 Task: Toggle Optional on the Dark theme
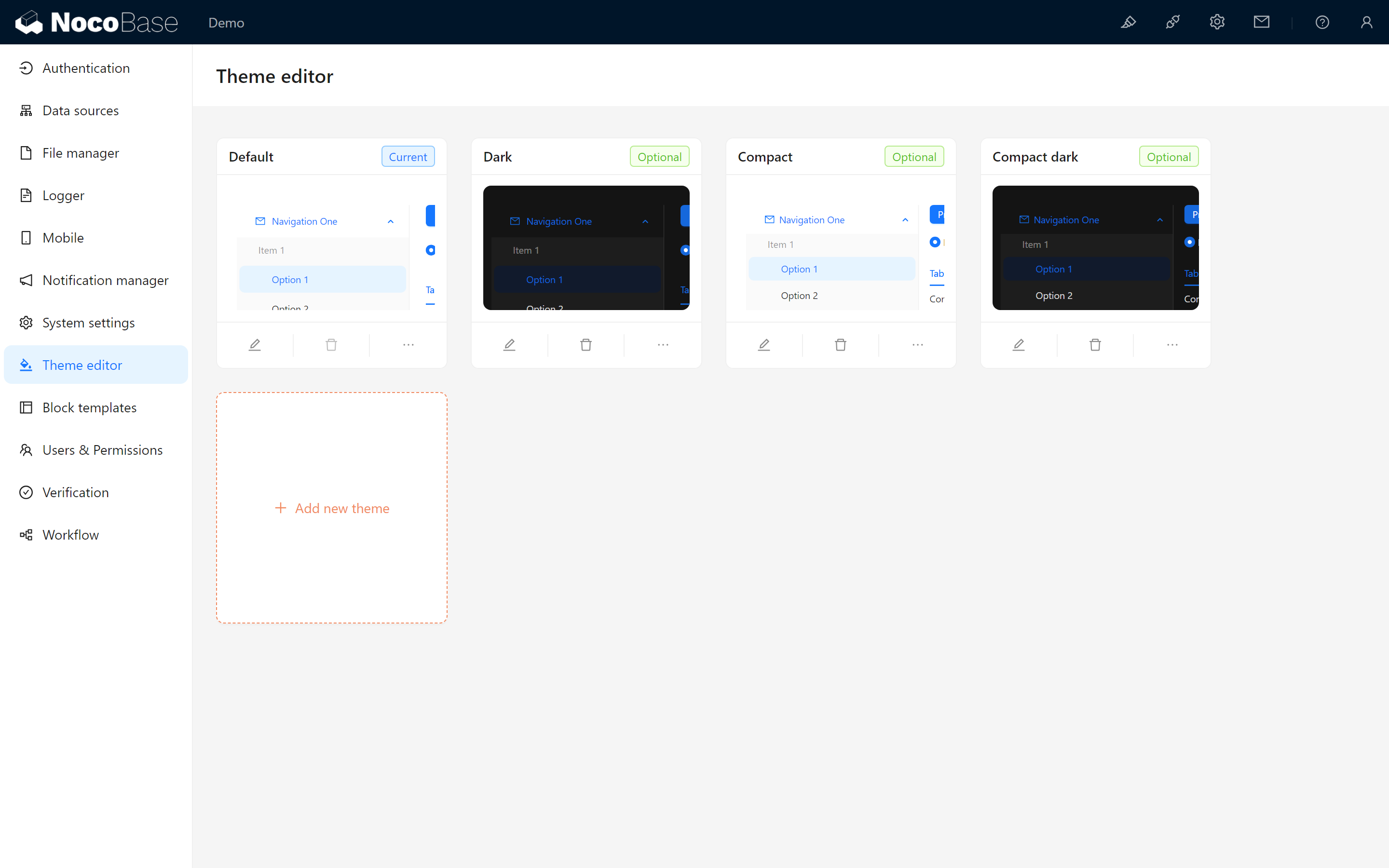[x=659, y=156]
